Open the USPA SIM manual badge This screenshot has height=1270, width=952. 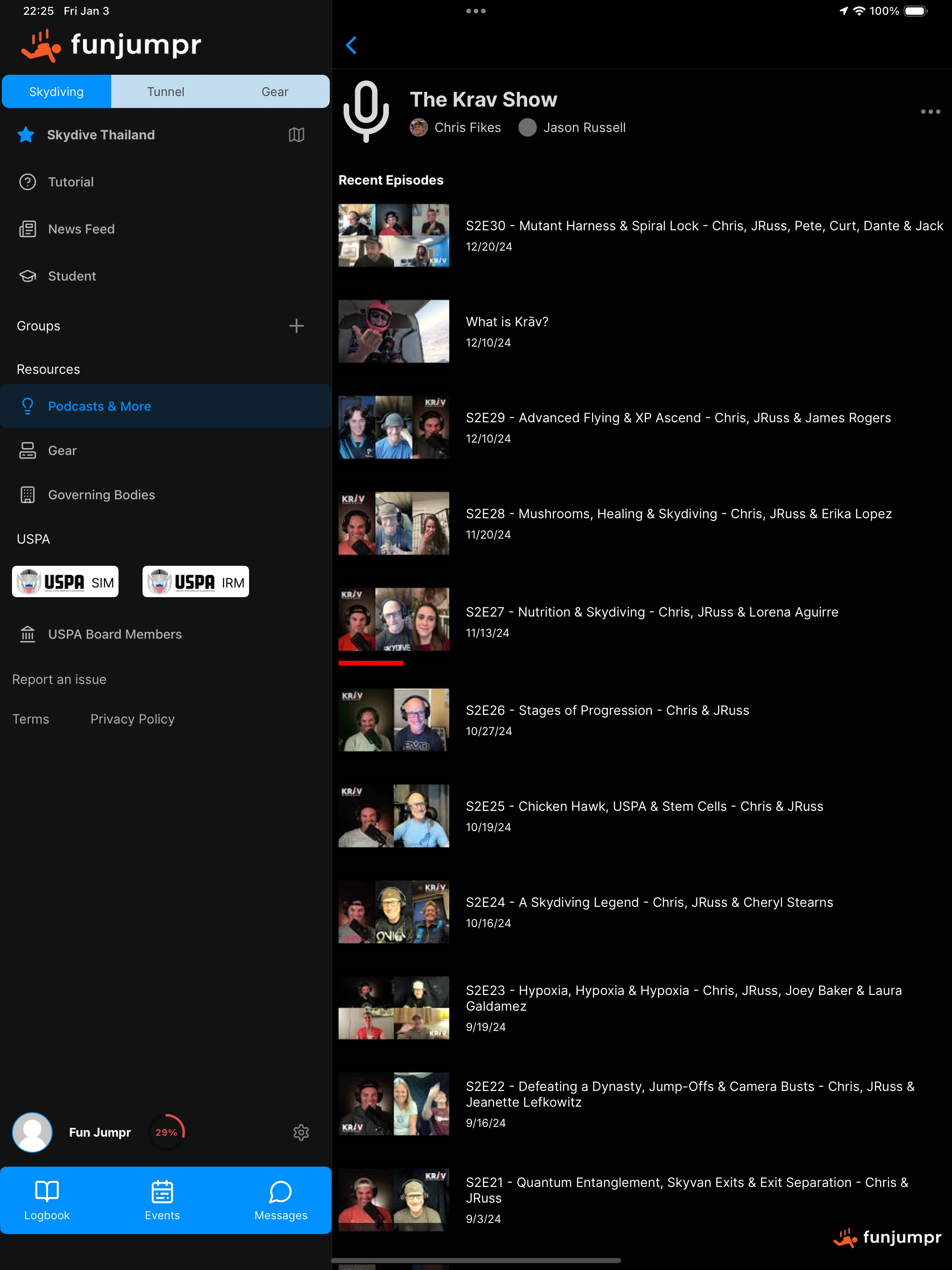[65, 581]
